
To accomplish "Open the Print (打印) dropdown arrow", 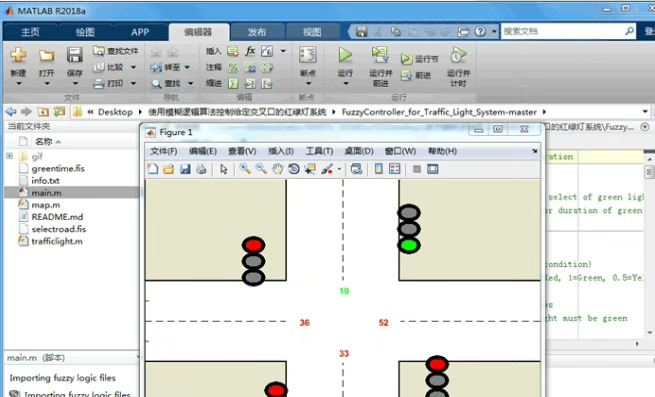I will click(x=133, y=84).
